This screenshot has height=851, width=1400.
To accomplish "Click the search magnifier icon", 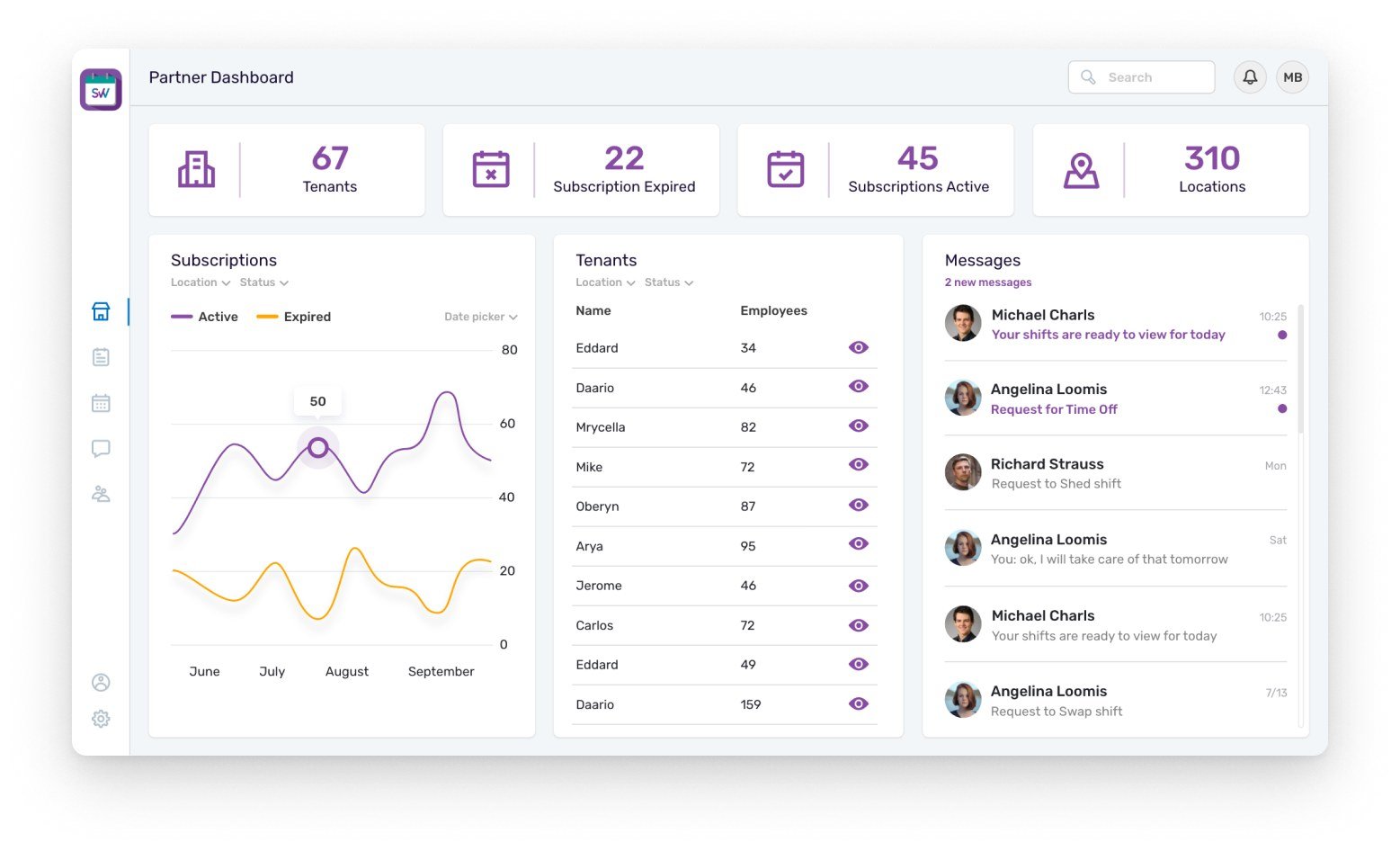I will 1088,77.
